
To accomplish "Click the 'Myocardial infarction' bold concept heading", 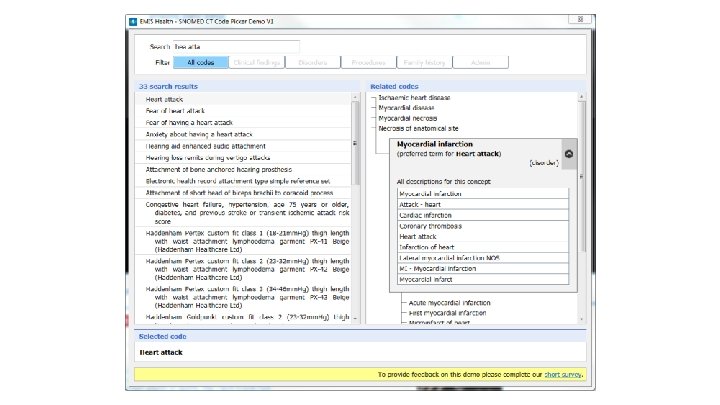I will click(x=434, y=144).
